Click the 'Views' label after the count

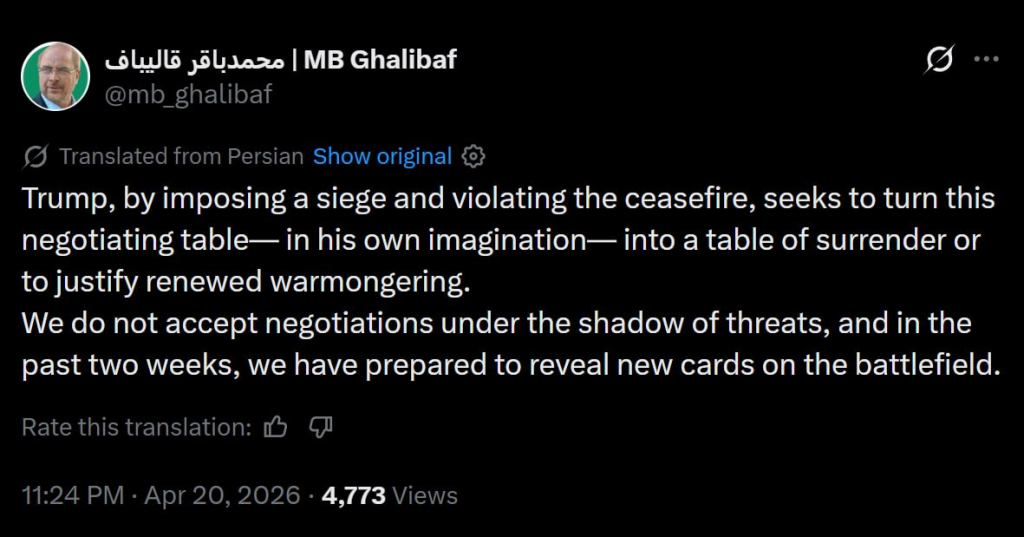pyautogui.click(x=425, y=495)
